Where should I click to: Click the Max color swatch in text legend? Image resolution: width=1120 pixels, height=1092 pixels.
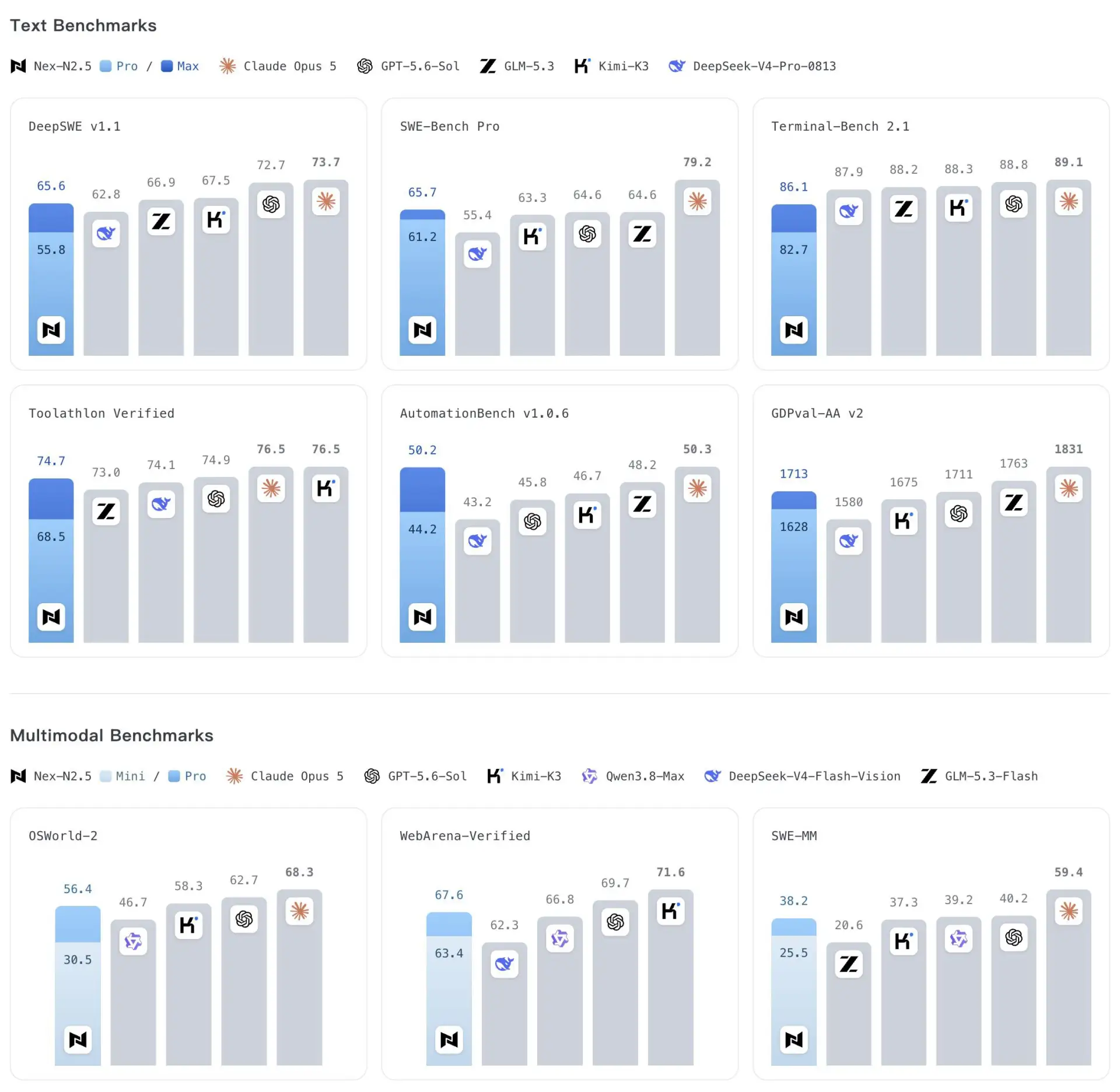click(x=167, y=66)
